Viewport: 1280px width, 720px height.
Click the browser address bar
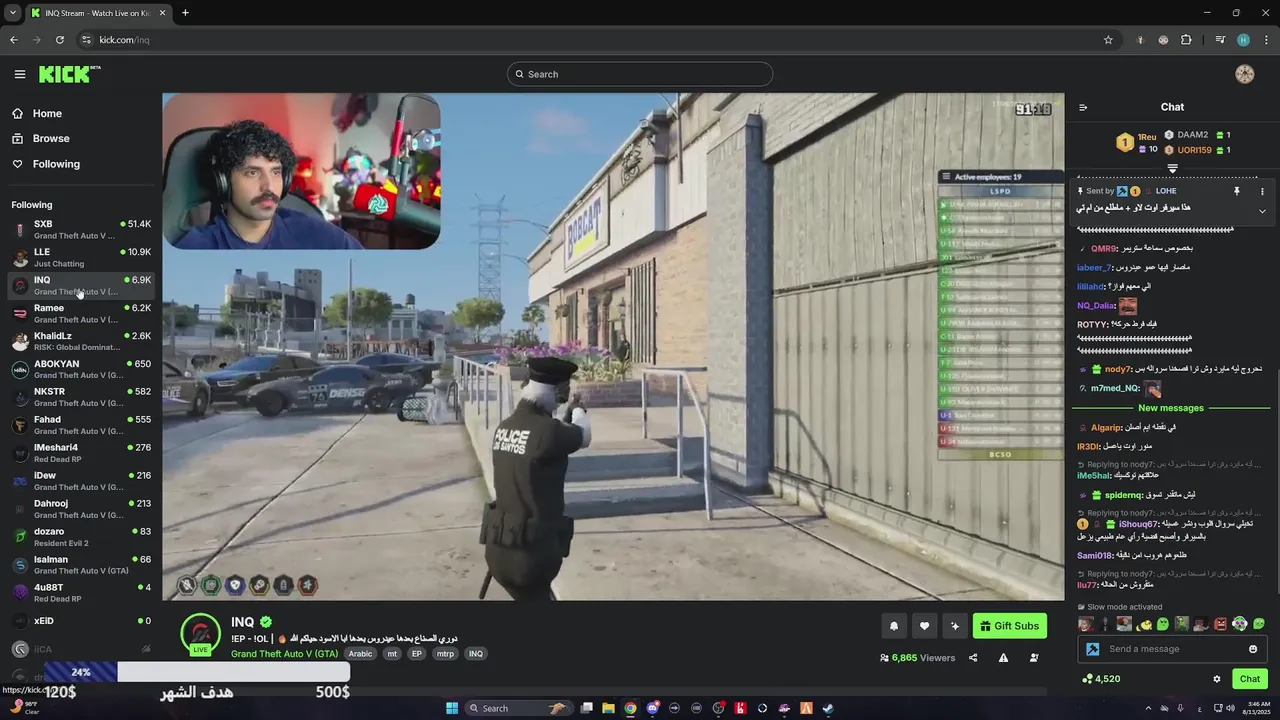590,40
